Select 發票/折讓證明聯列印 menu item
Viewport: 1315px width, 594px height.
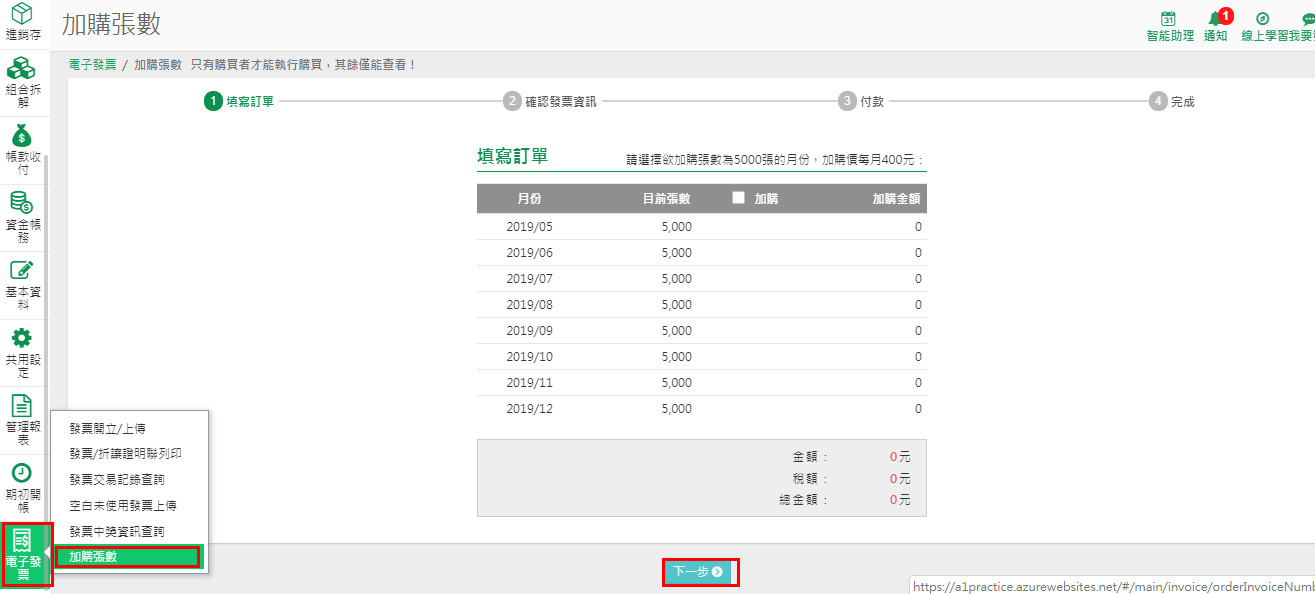125,454
